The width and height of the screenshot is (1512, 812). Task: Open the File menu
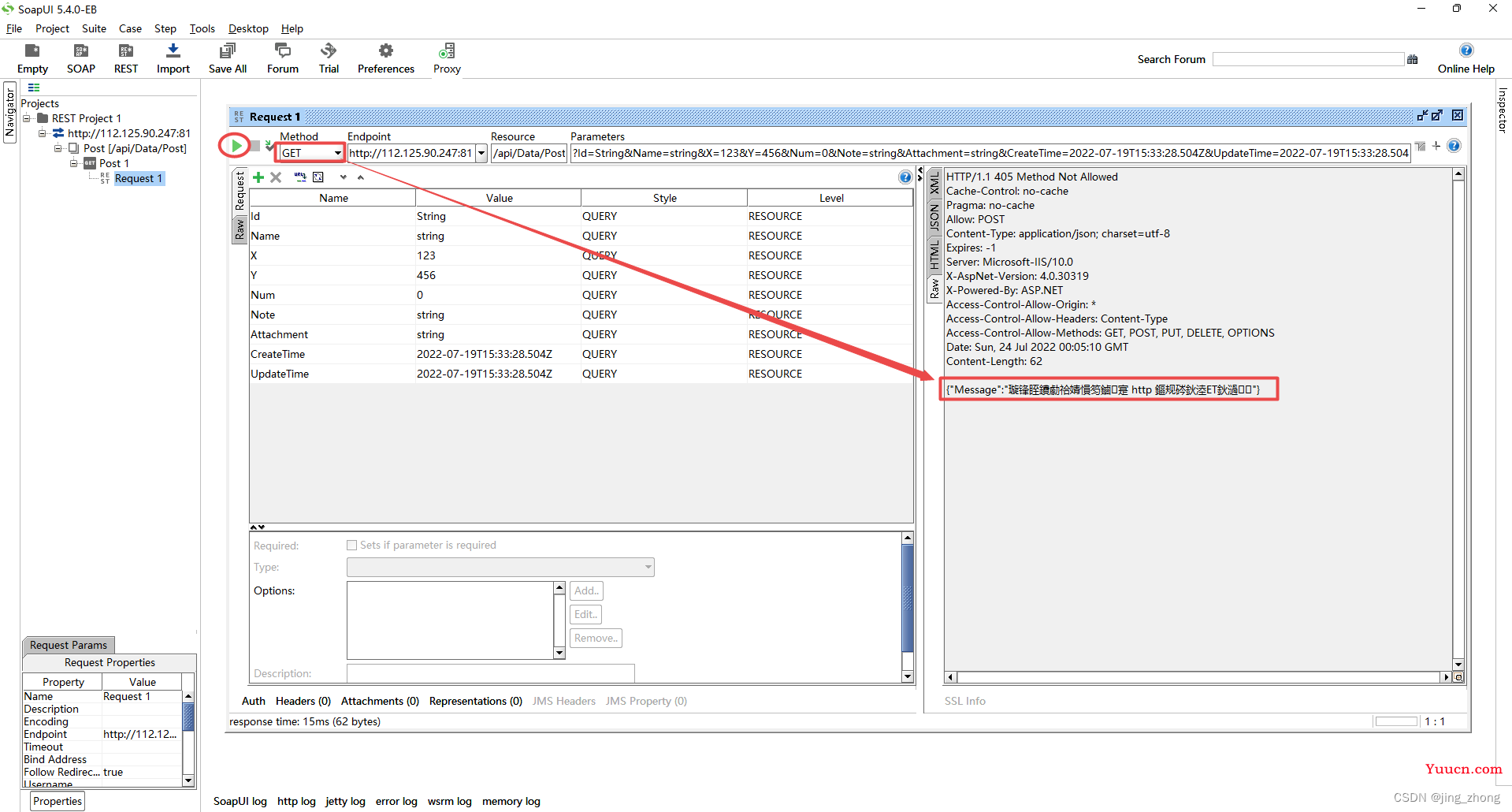pos(14,28)
